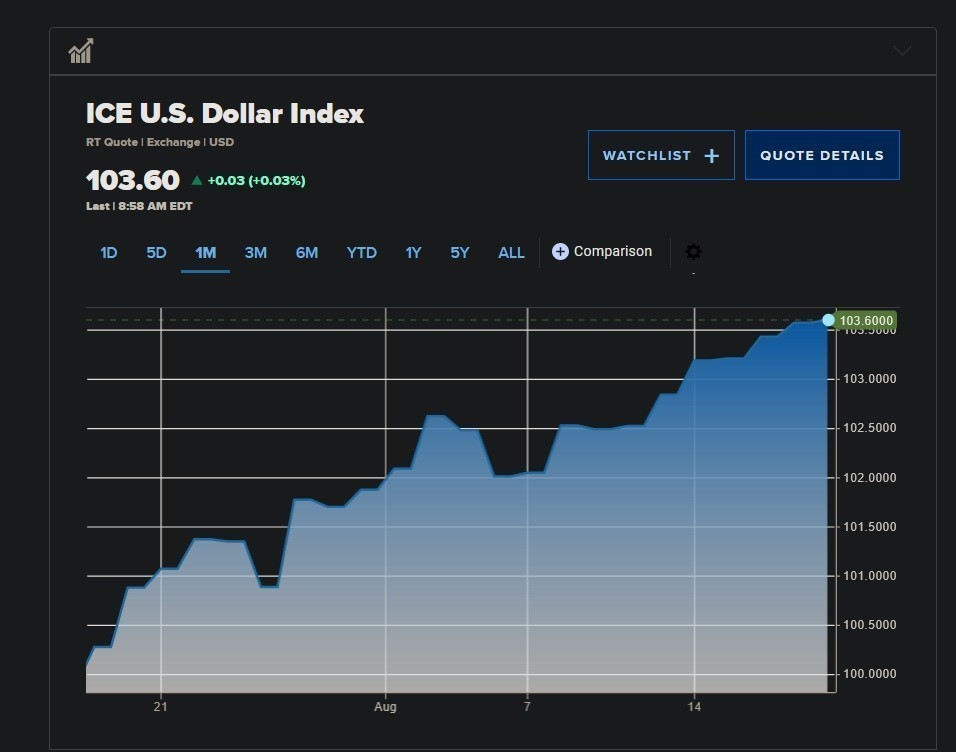Show the ALL time range
The height and width of the screenshot is (752, 956).
pos(511,253)
